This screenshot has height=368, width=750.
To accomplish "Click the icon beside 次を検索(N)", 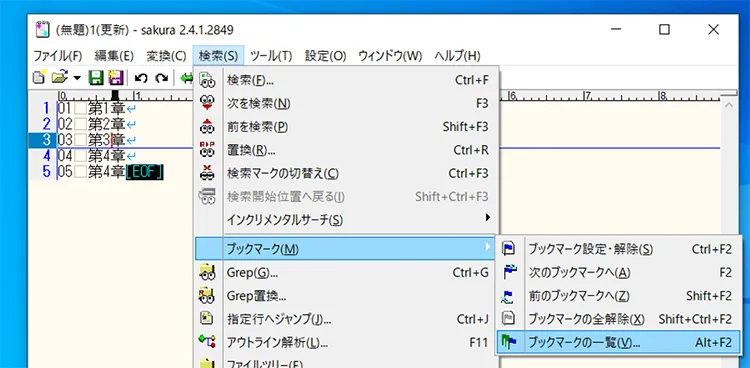I will [x=208, y=103].
